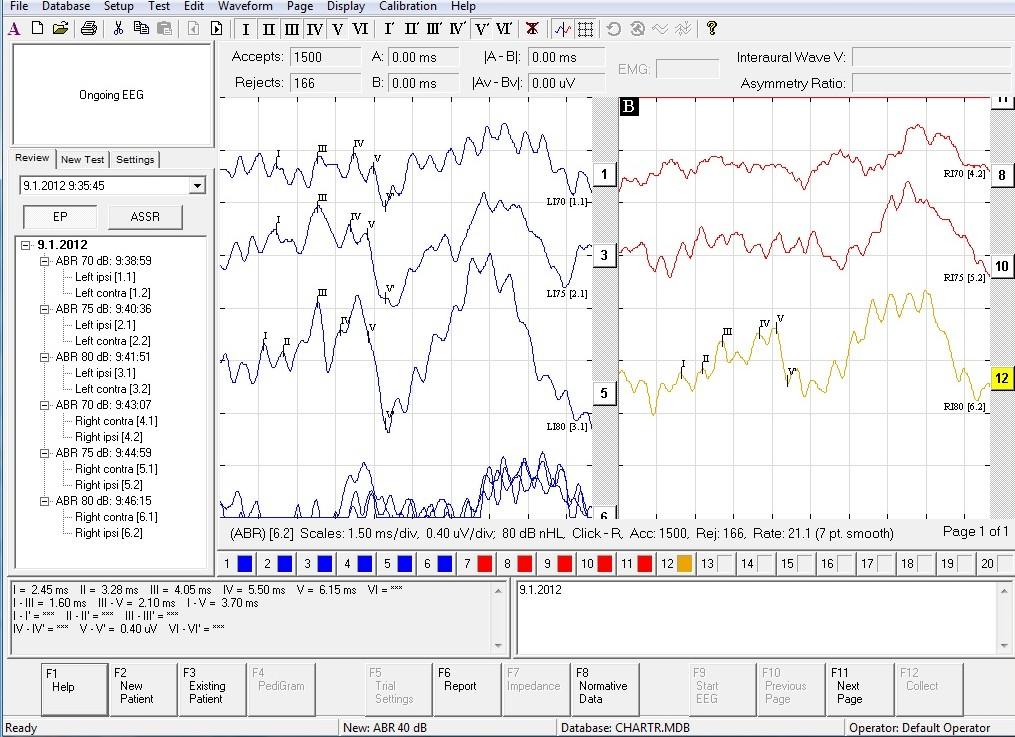Select waveform handle 10

[x=1001, y=266]
